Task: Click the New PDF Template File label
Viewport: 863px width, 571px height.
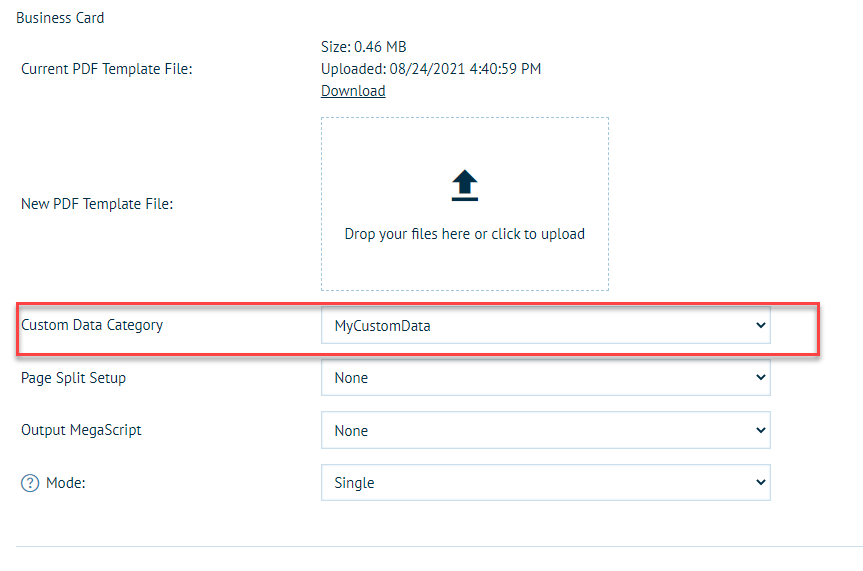Action: (97, 204)
